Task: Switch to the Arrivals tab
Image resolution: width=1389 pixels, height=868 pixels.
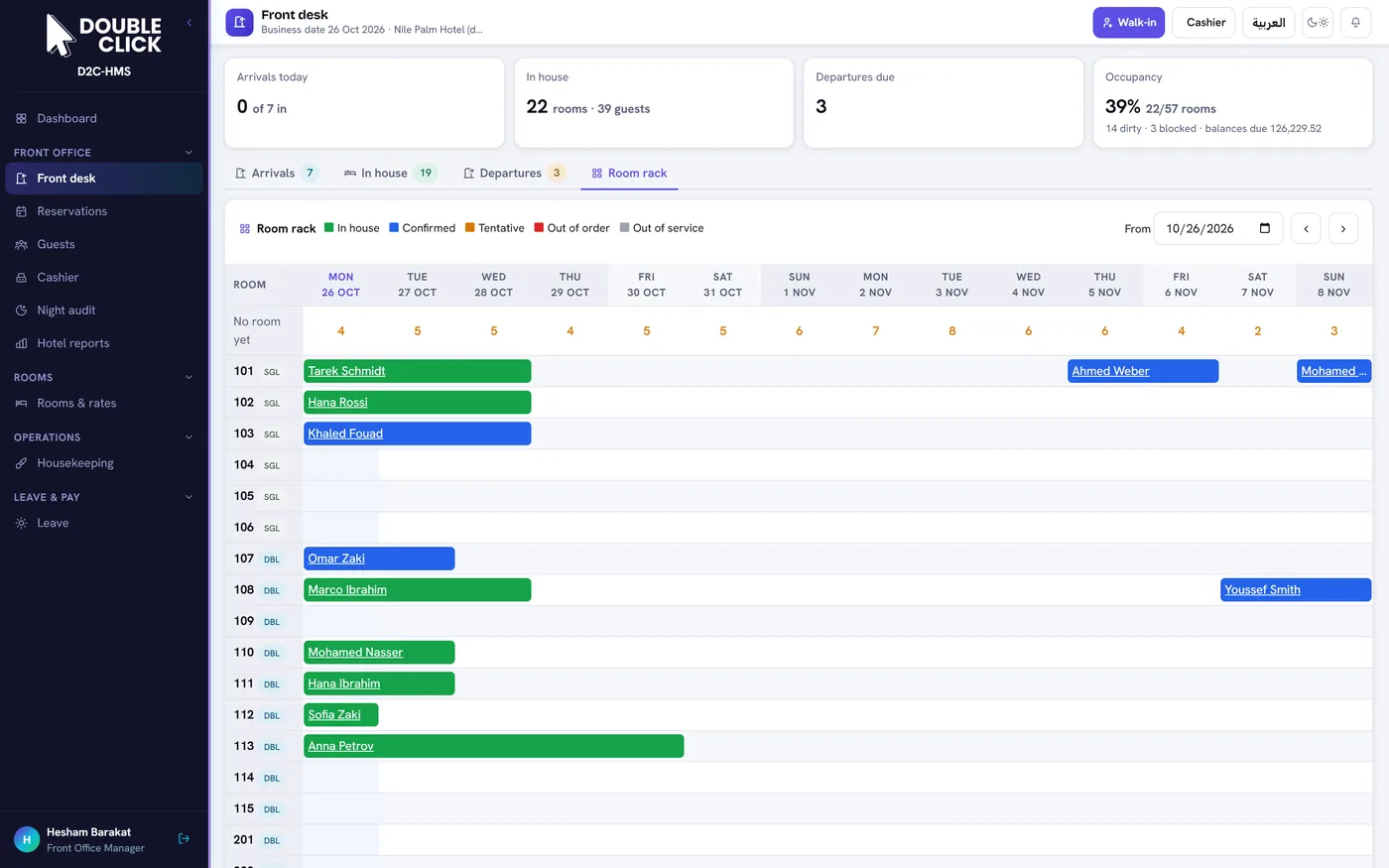Action: point(277,173)
